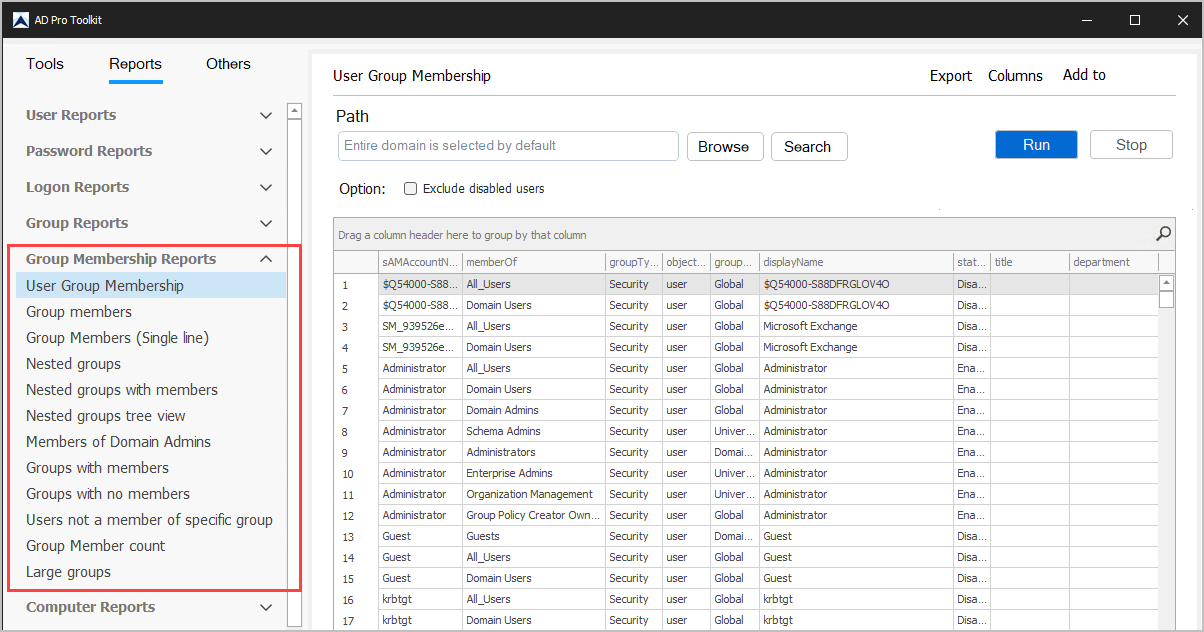The image size is (1204, 632).
Task: Open the Columns chooser
Action: tap(1015, 76)
